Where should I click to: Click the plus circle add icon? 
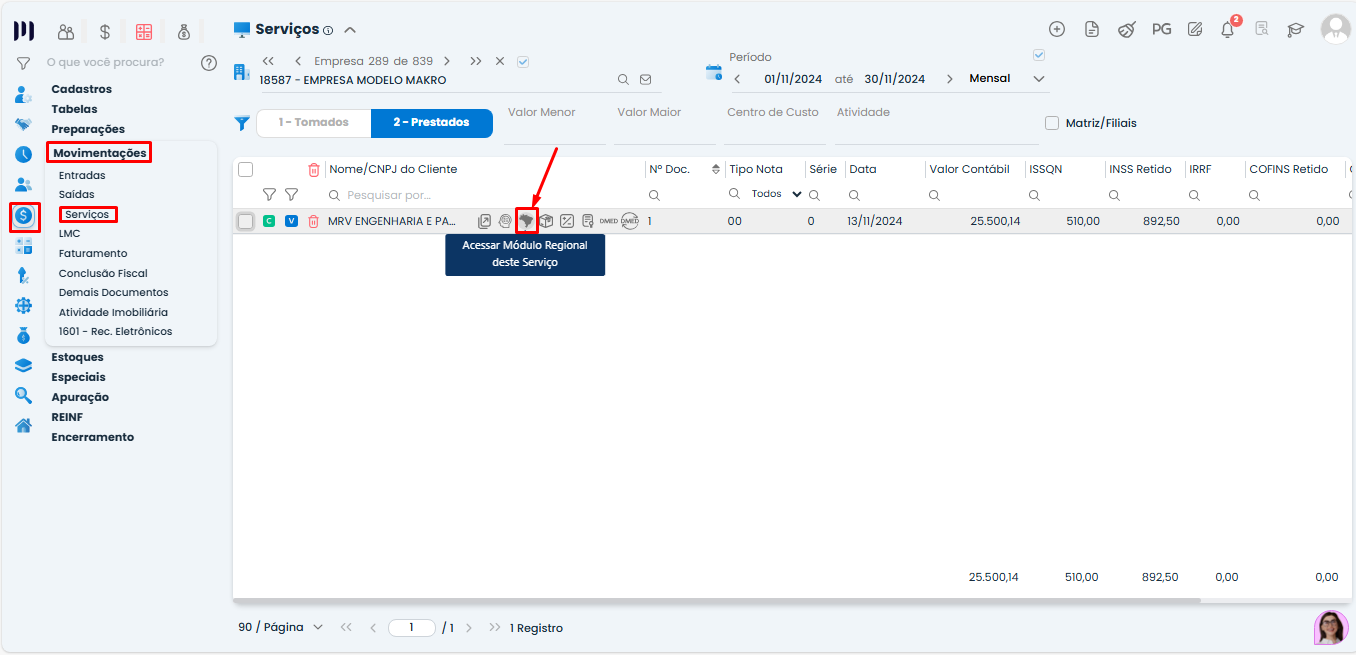(x=1057, y=29)
